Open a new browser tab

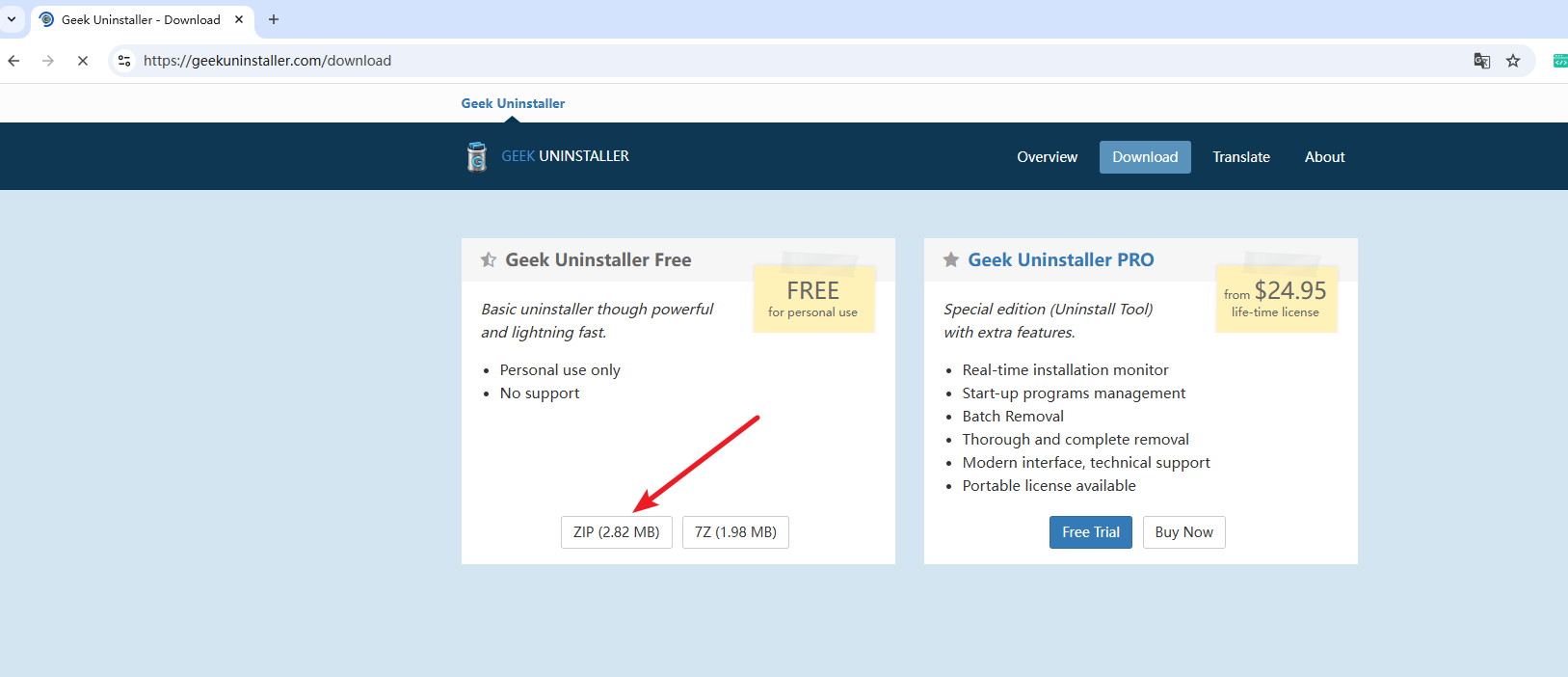coord(274,19)
